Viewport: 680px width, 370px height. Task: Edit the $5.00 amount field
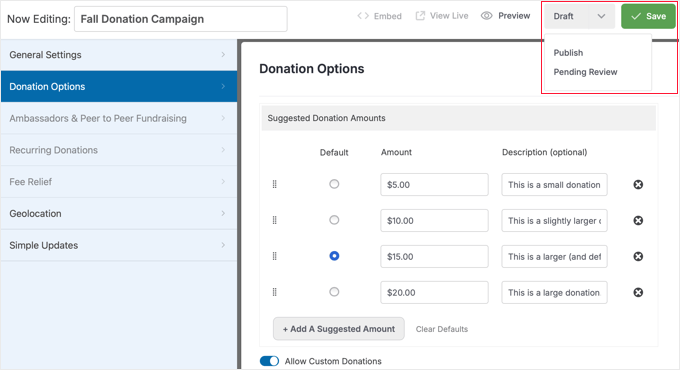click(434, 185)
